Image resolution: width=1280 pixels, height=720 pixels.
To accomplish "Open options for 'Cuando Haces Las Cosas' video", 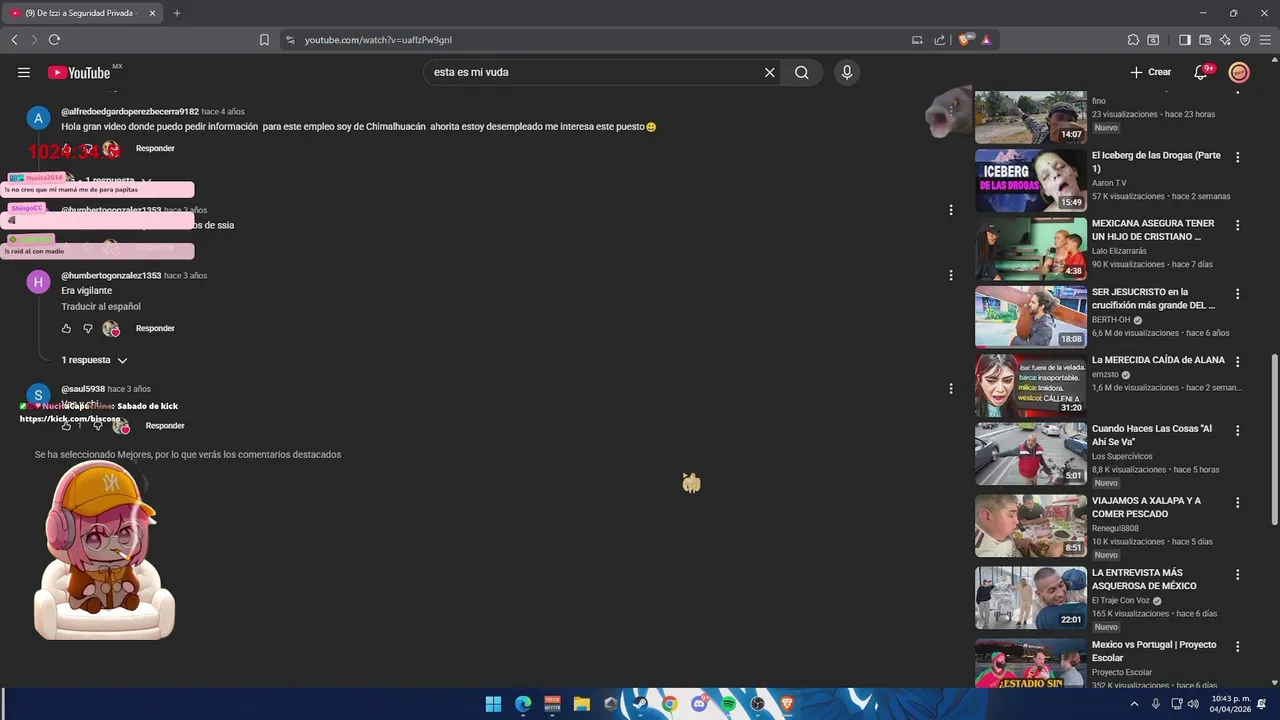I will (x=1238, y=430).
